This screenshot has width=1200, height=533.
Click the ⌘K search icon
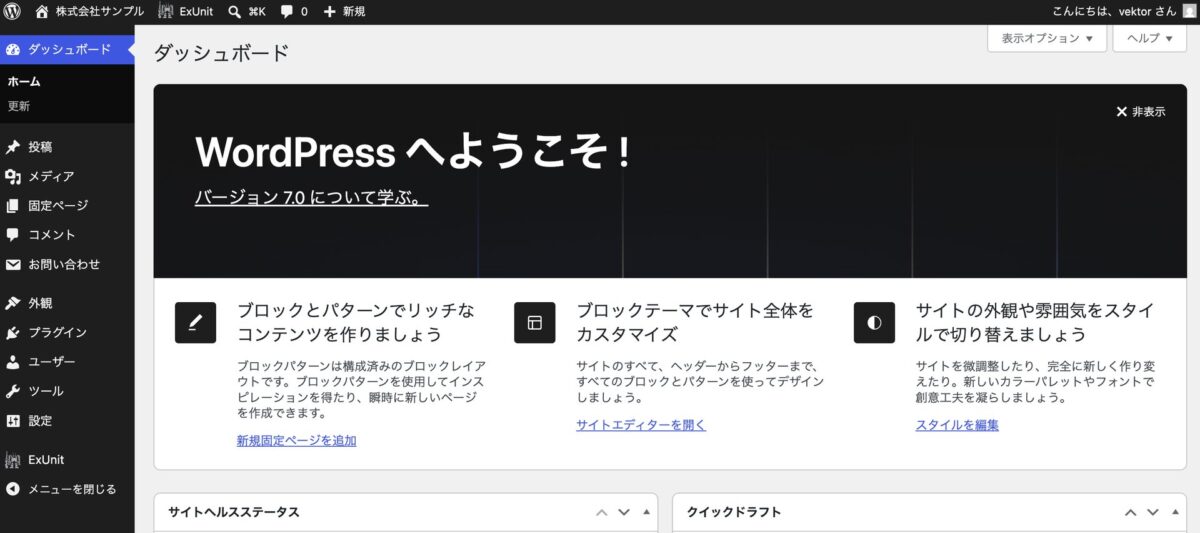pos(235,11)
